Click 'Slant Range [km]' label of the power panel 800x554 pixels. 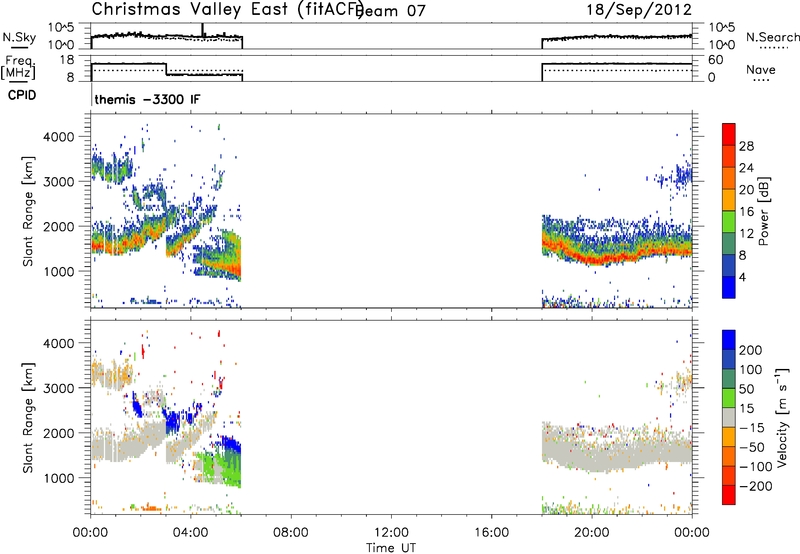tap(28, 211)
